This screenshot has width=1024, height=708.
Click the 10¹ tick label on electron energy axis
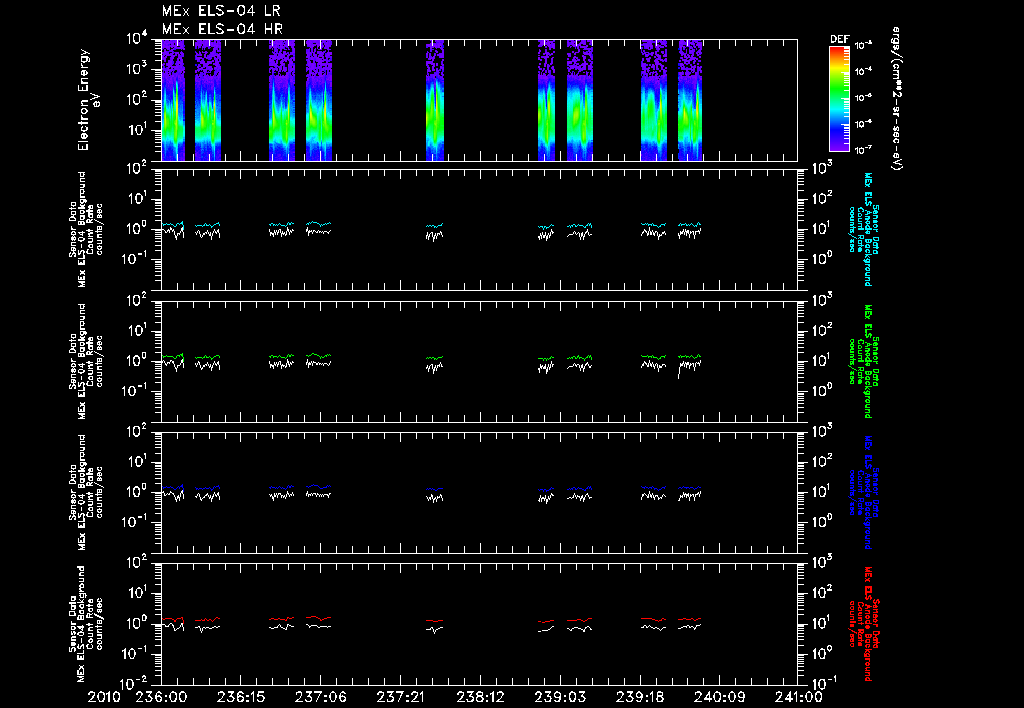[x=138, y=129]
